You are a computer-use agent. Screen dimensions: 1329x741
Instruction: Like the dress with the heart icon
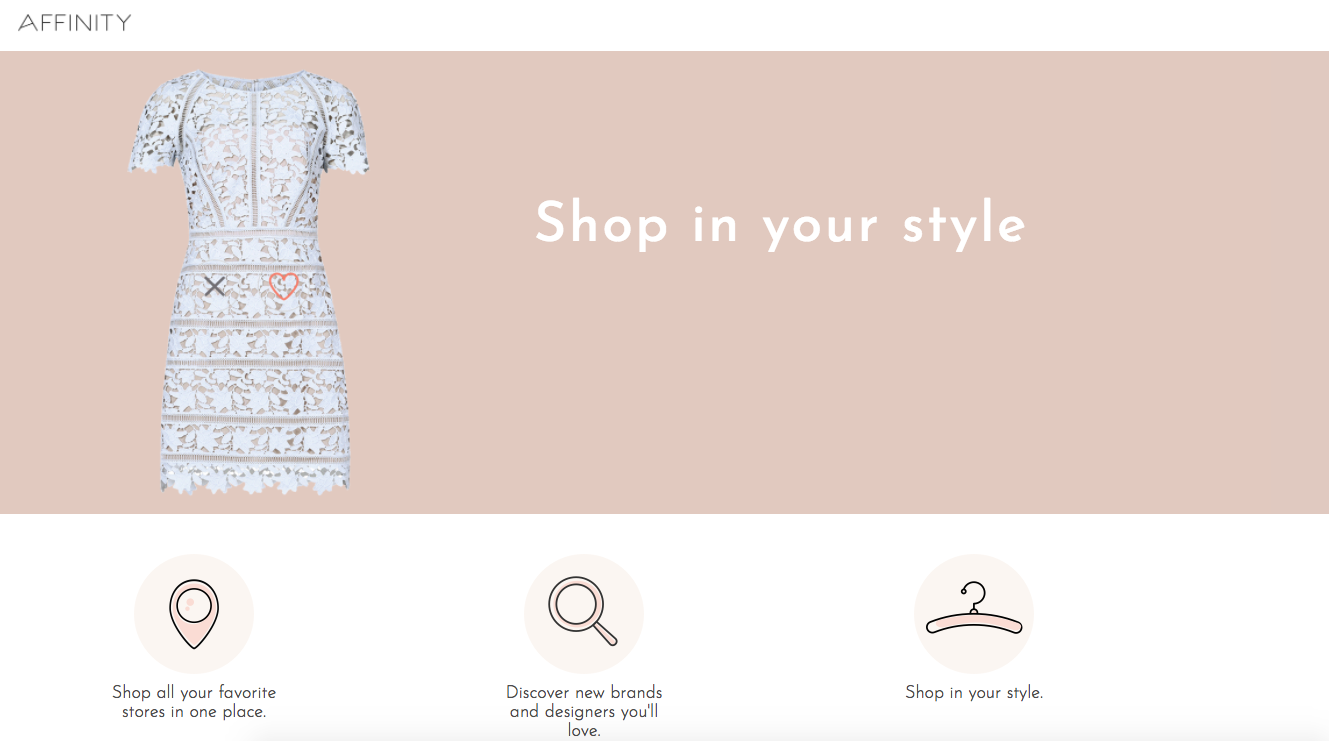pos(284,286)
